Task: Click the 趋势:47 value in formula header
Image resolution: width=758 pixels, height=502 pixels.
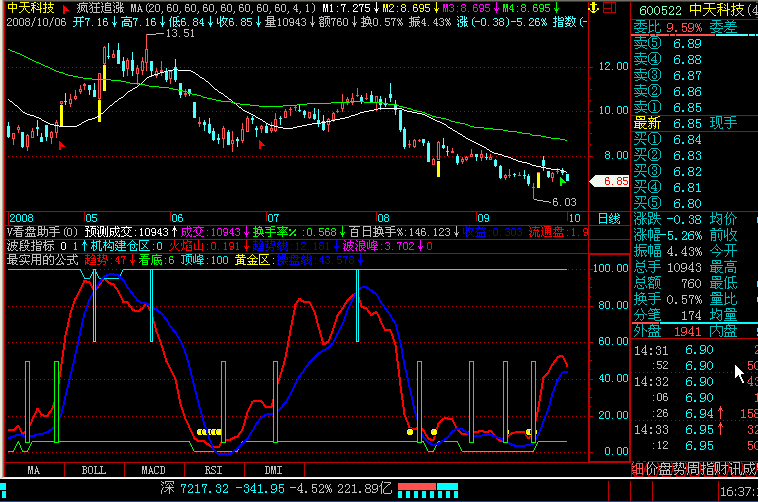Action: click(105, 260)
